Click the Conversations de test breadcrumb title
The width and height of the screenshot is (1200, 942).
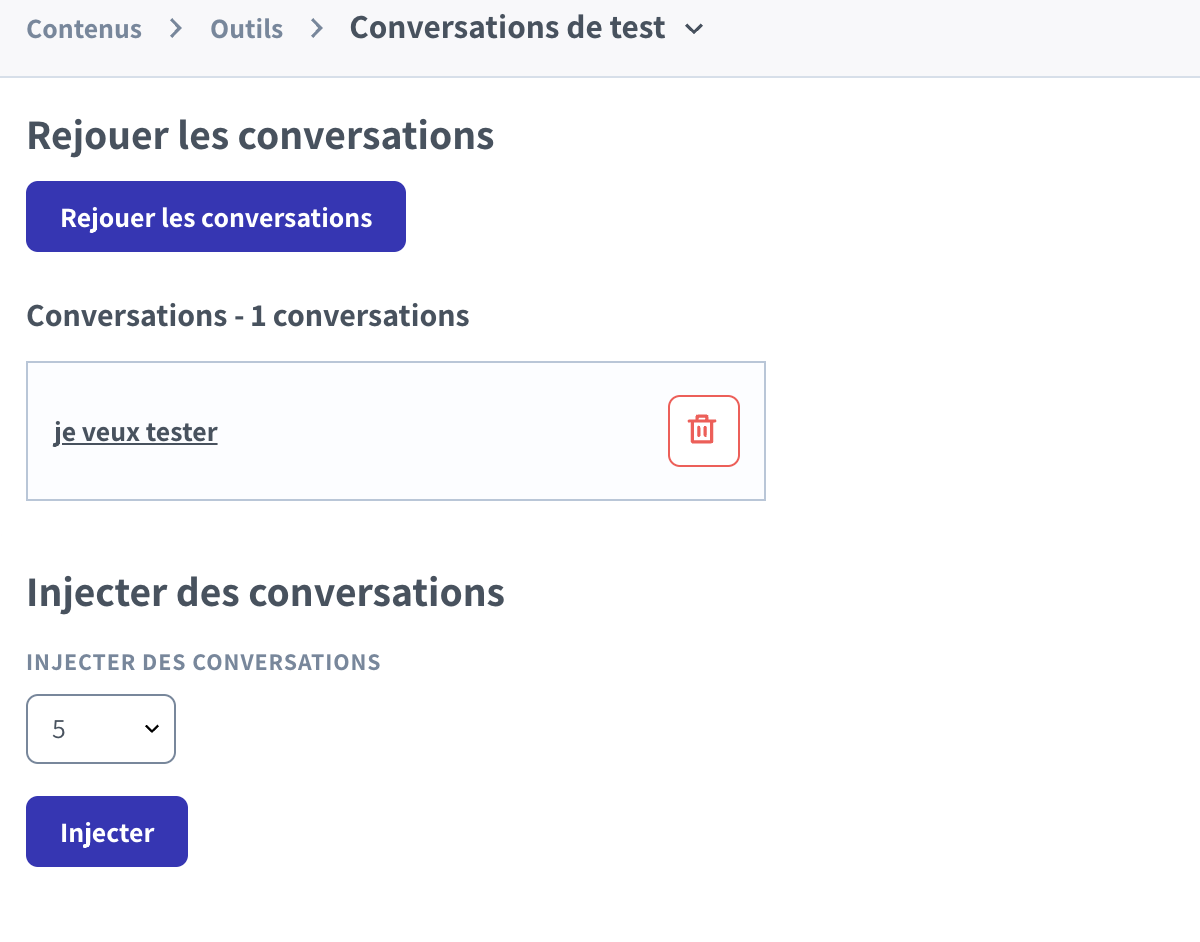pos(507,28)
